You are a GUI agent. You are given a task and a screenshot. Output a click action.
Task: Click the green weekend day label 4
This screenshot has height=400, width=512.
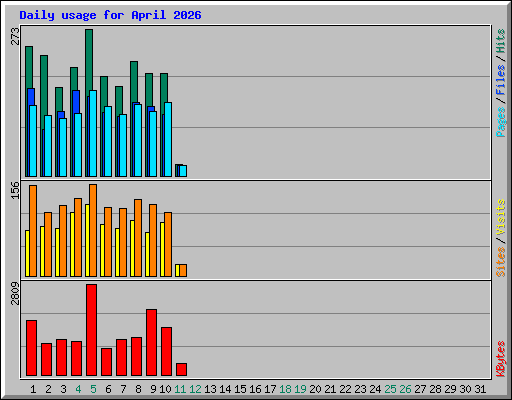(x=78, y=389)
